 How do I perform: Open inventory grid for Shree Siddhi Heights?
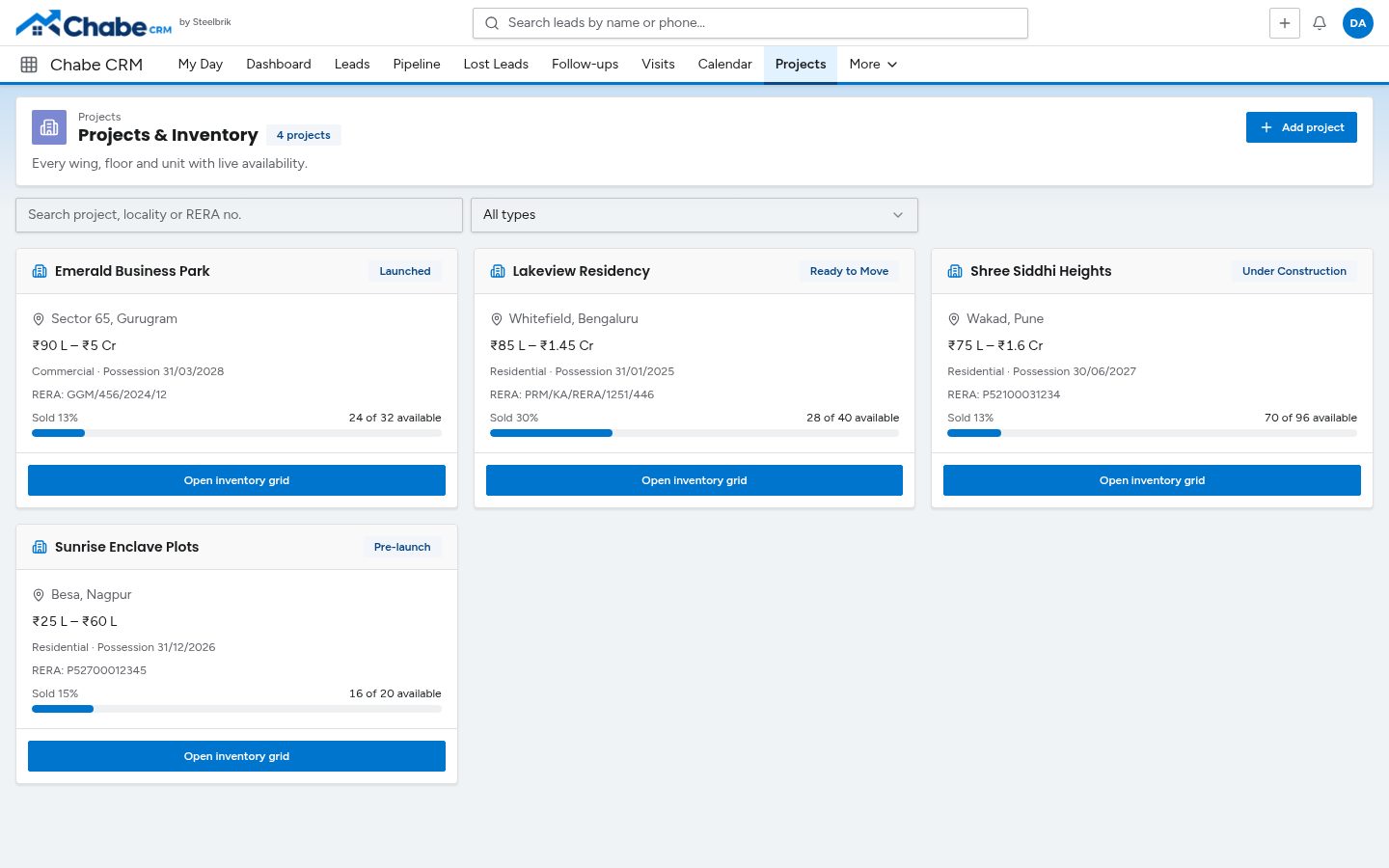tap(1152, 480)
